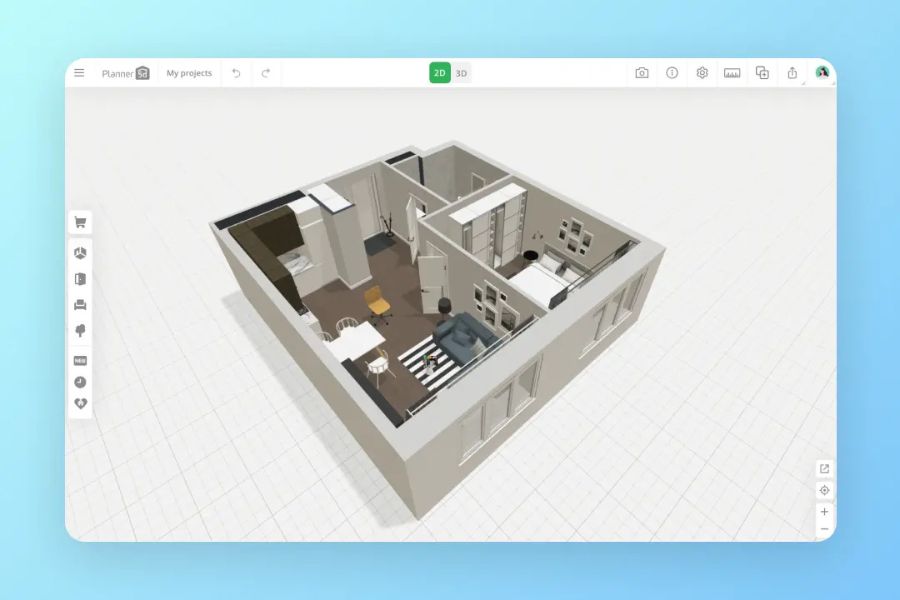The height and width of the screenshot is (600, 900).
Task: Toggle fullscreen with the expand icon
Action: (x=823, y=467)
